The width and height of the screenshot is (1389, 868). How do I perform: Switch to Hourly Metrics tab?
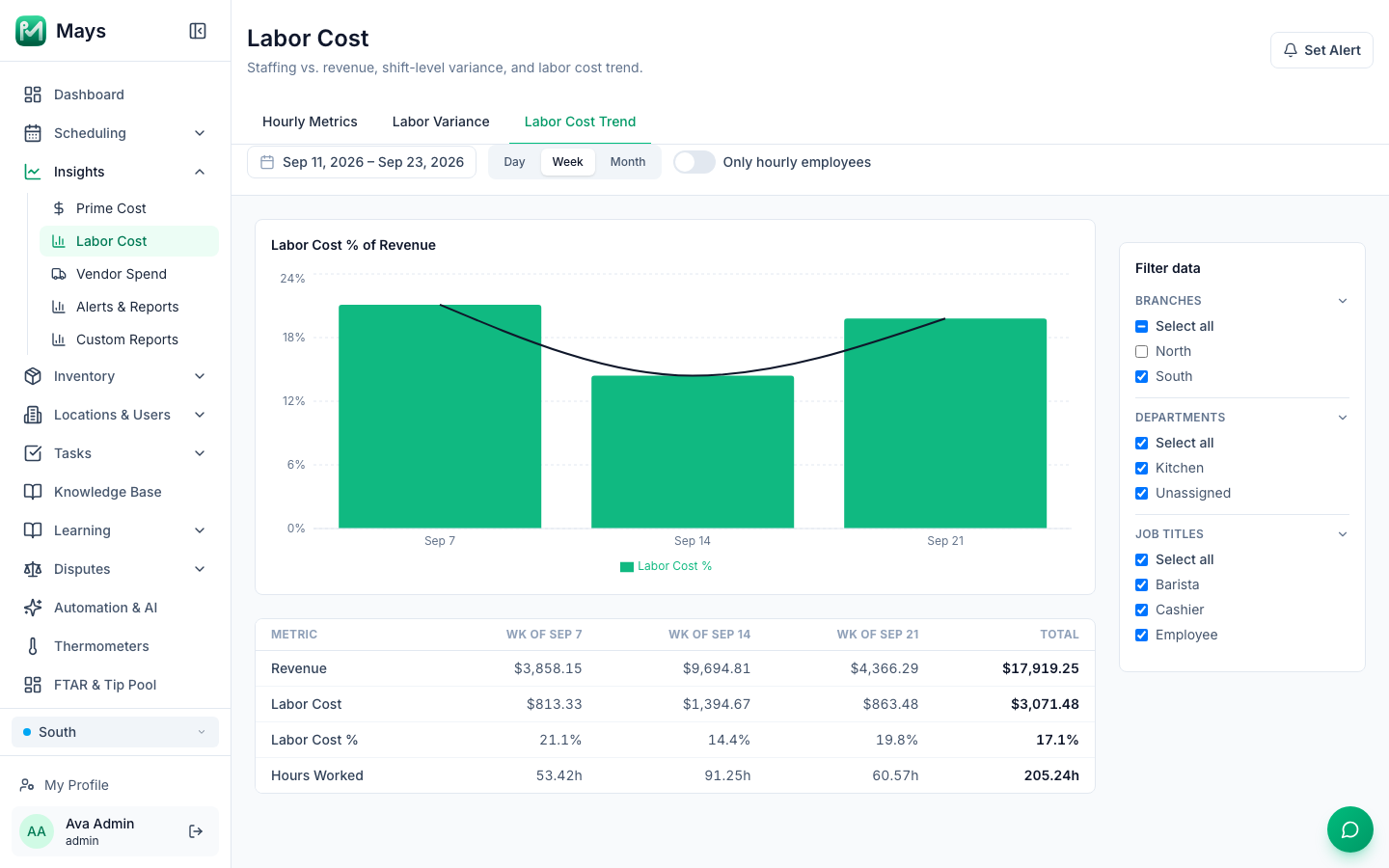pyautogui.click(x=310, y=122)
